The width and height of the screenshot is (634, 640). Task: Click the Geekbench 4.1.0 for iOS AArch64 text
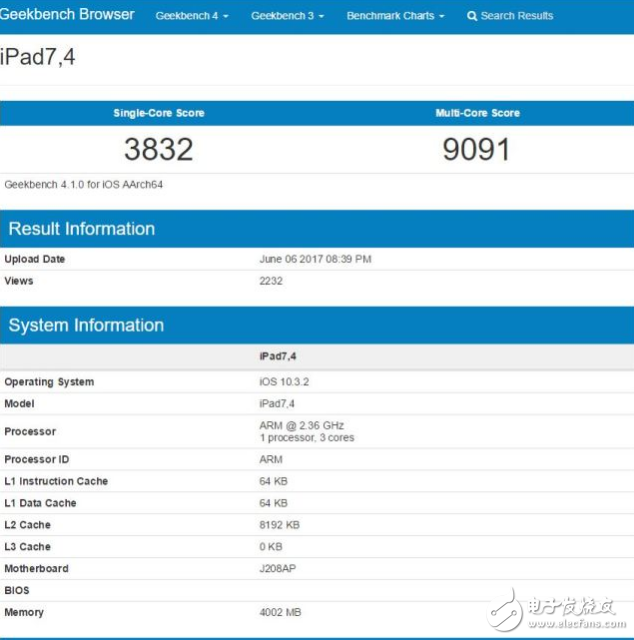(84, 184)
